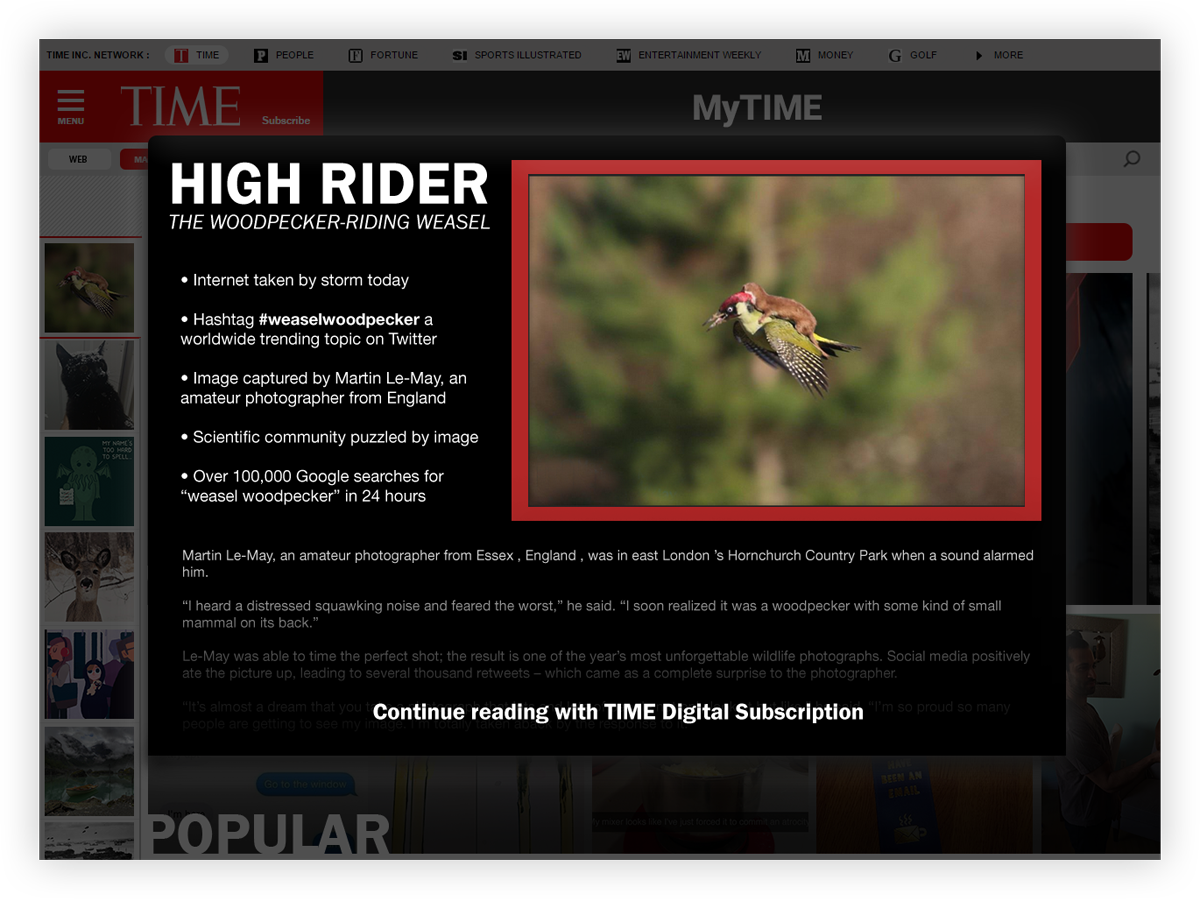The width and height of the screenshot is (1200, 899).
Task: Click the #weaselwoodpecker hashtag
Action: (x=339, y=319)
